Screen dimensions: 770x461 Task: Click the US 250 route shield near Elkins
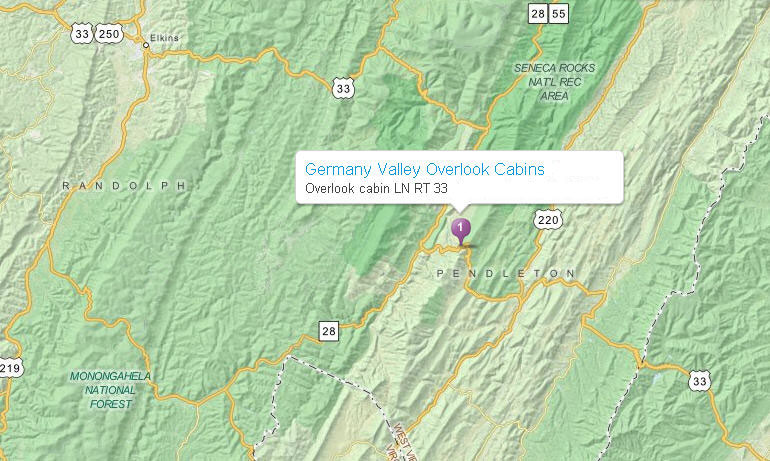click(x=109, y=34)
